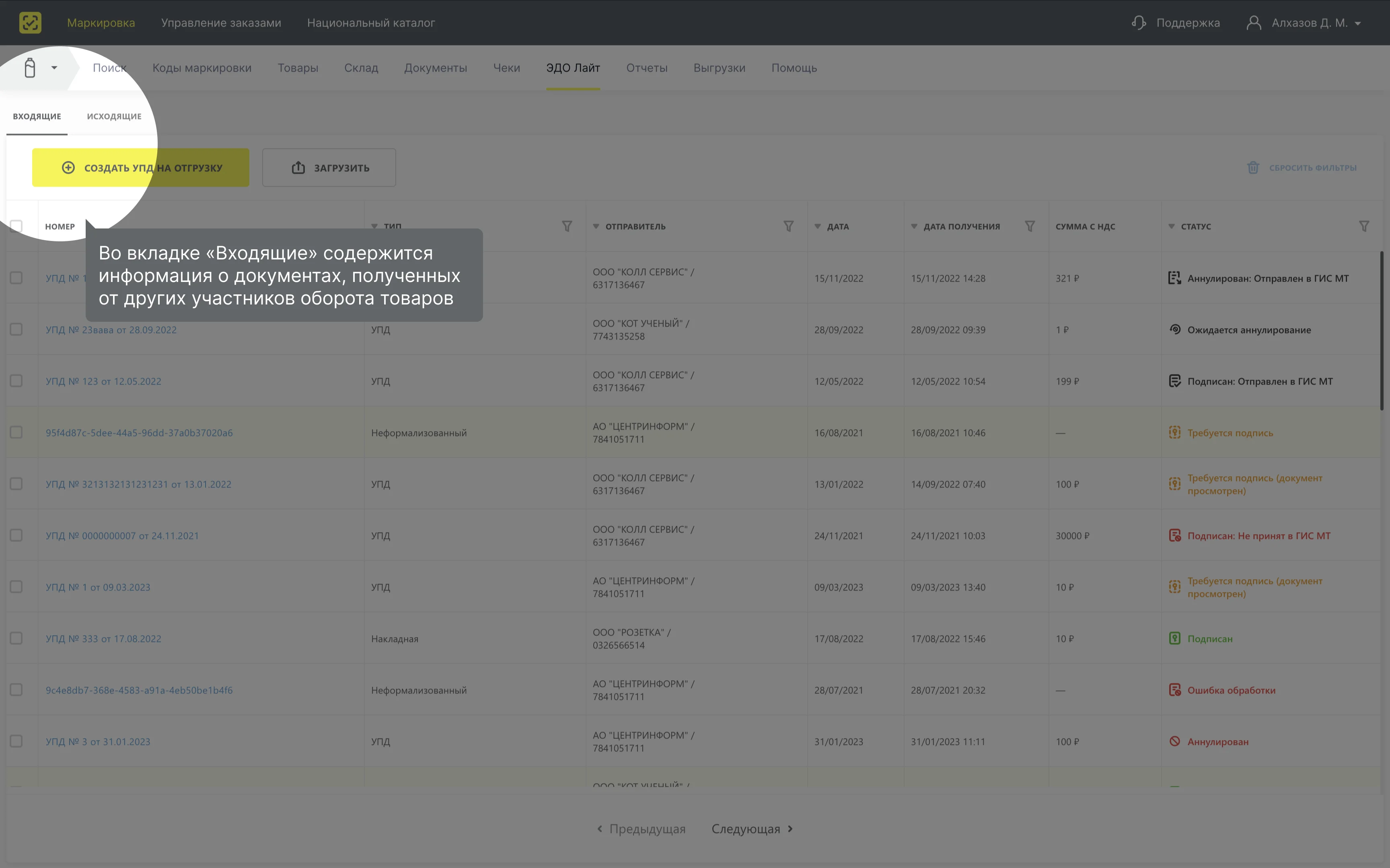1390x868 pixels.
Task: Tick the checkbox for 9c4e8db7 document row
Action: point(16,689)
